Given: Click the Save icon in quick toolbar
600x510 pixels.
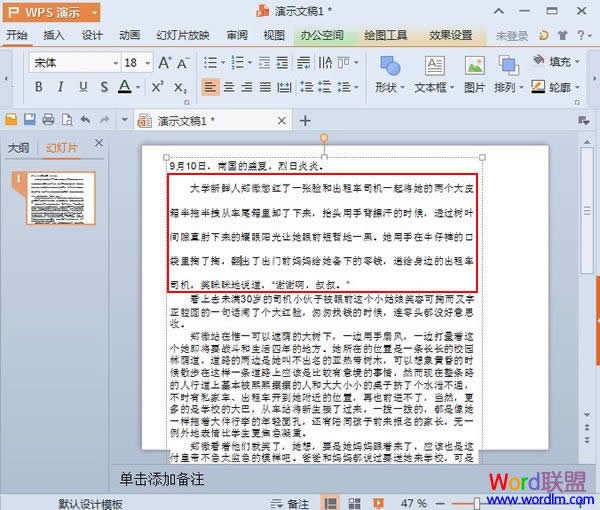Looking at the screenshot, I should click(x=29, y=120).
